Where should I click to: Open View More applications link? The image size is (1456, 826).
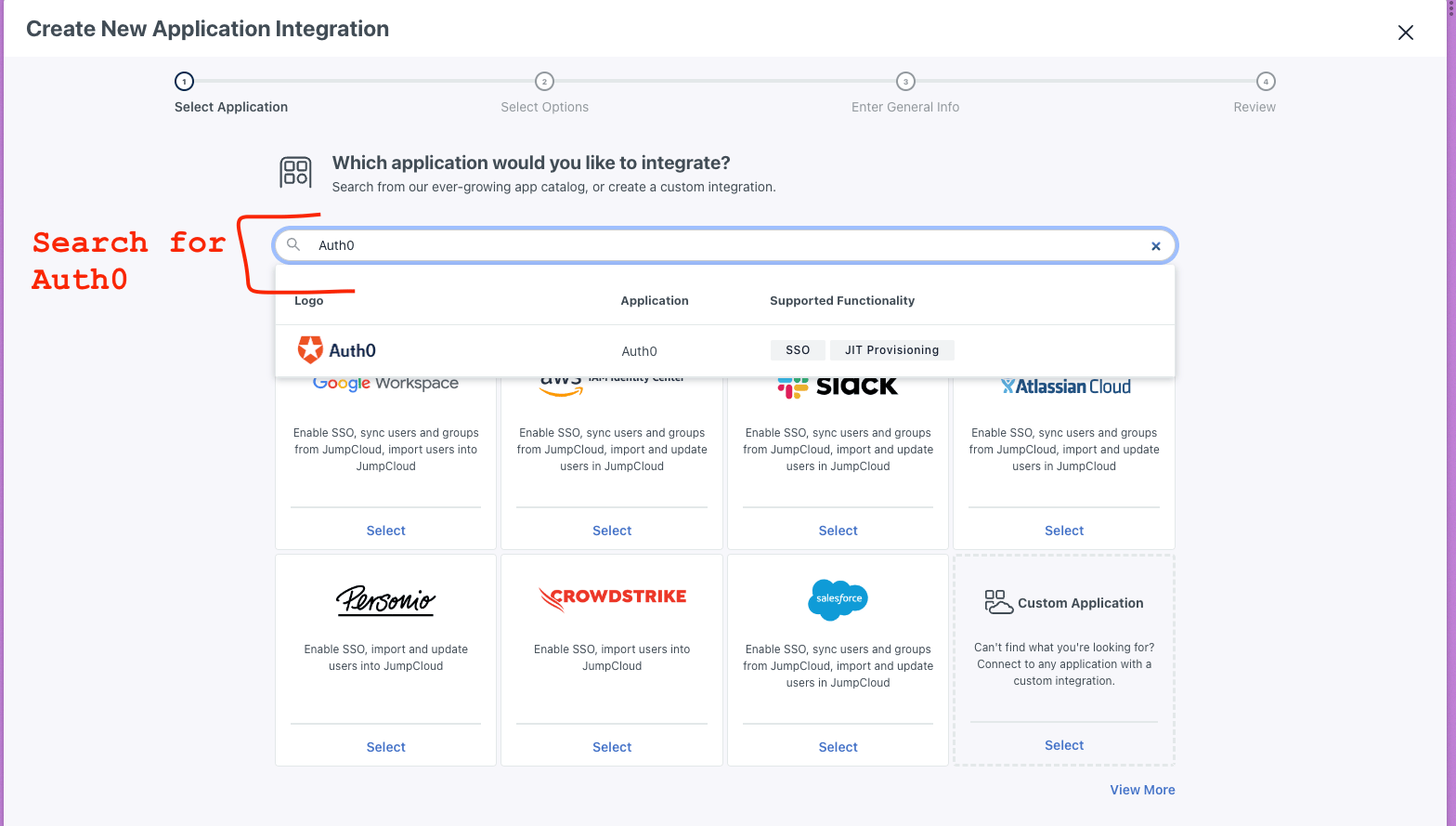coord(1142,790)
